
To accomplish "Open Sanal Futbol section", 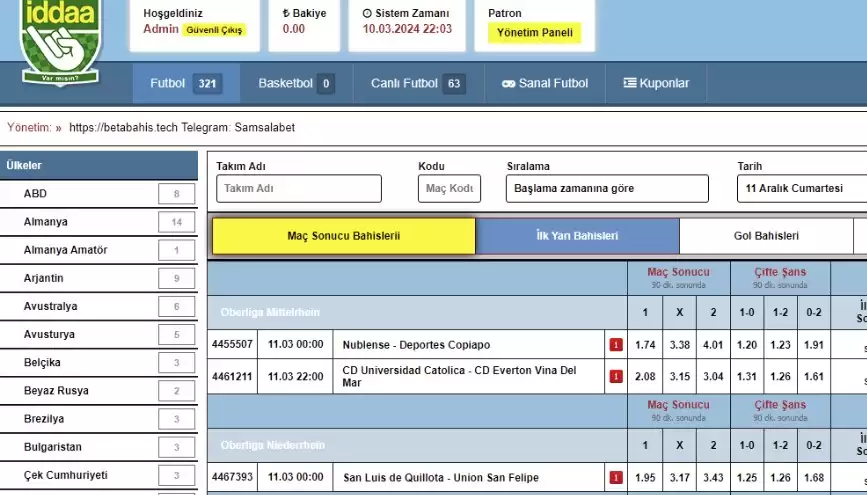I will click(x=545, y=84).
